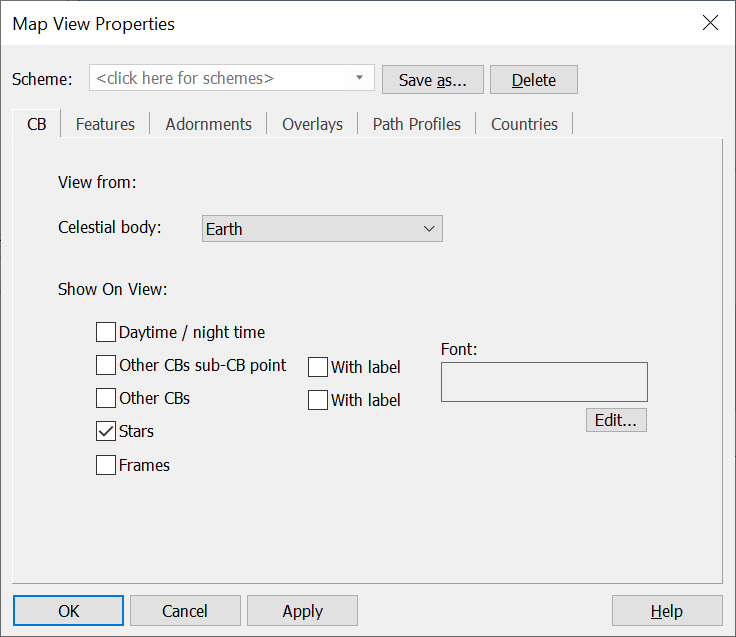Open the Countries tab
Viewport: 736px width, 637px height.
pyautogui.click(x=524, y=124)
